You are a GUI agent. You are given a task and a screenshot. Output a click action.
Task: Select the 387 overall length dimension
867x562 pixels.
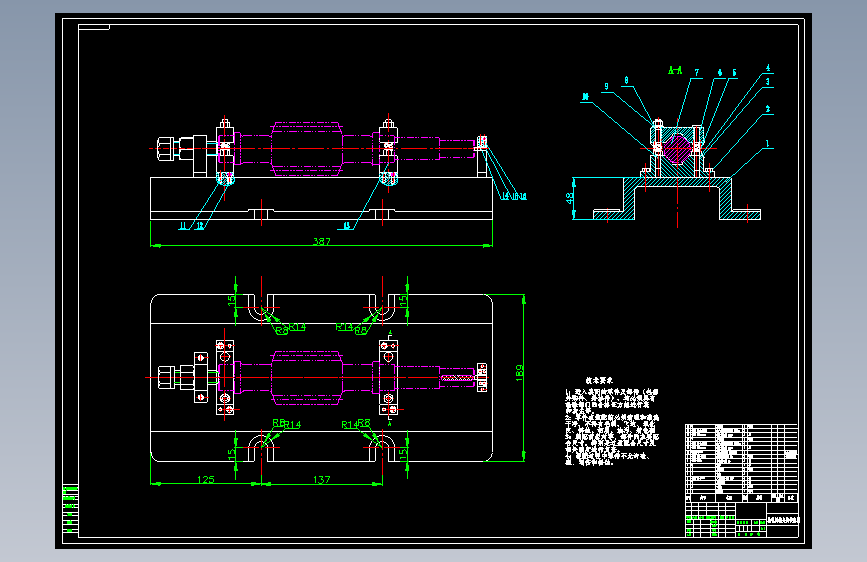click(322, 241)
